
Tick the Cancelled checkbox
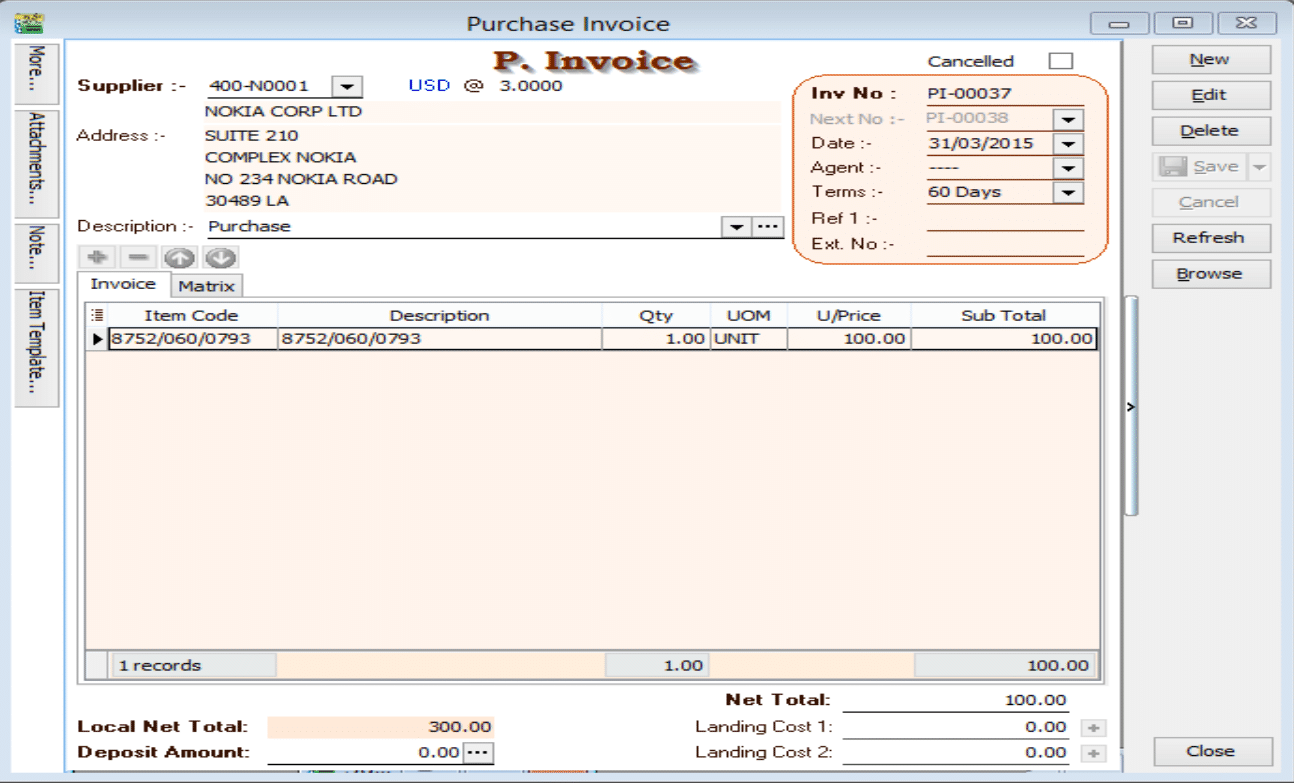[1060, 61]
